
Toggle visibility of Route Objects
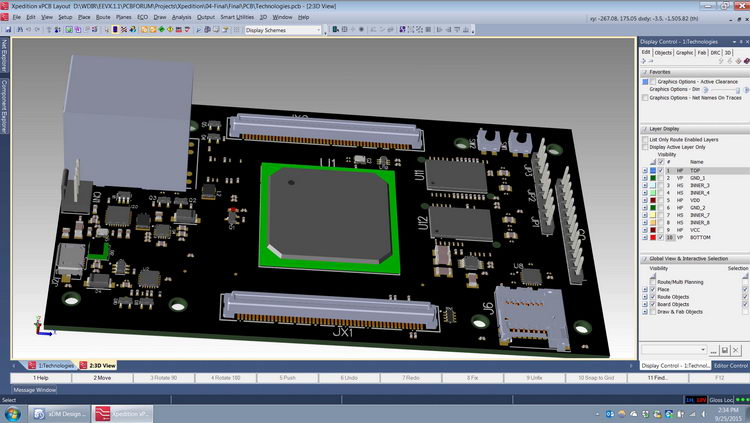[653, 298]
